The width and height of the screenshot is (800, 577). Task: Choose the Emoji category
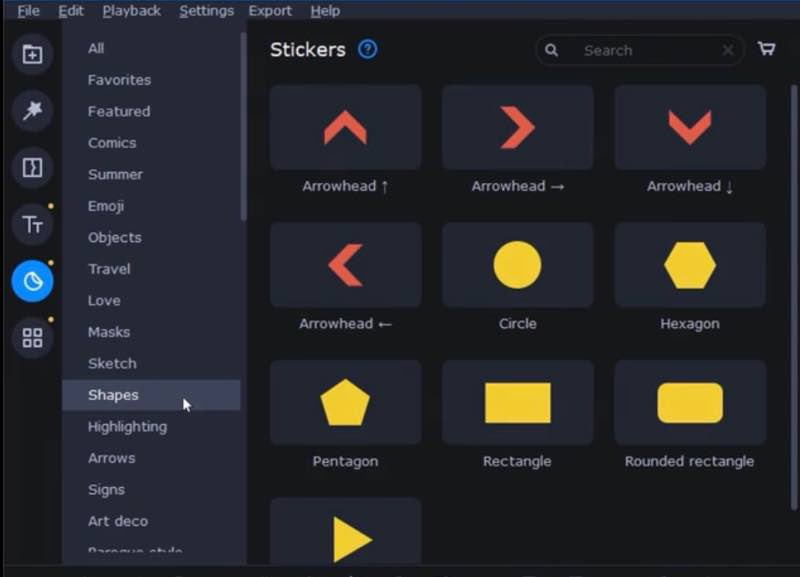click(x=106, y=206)
